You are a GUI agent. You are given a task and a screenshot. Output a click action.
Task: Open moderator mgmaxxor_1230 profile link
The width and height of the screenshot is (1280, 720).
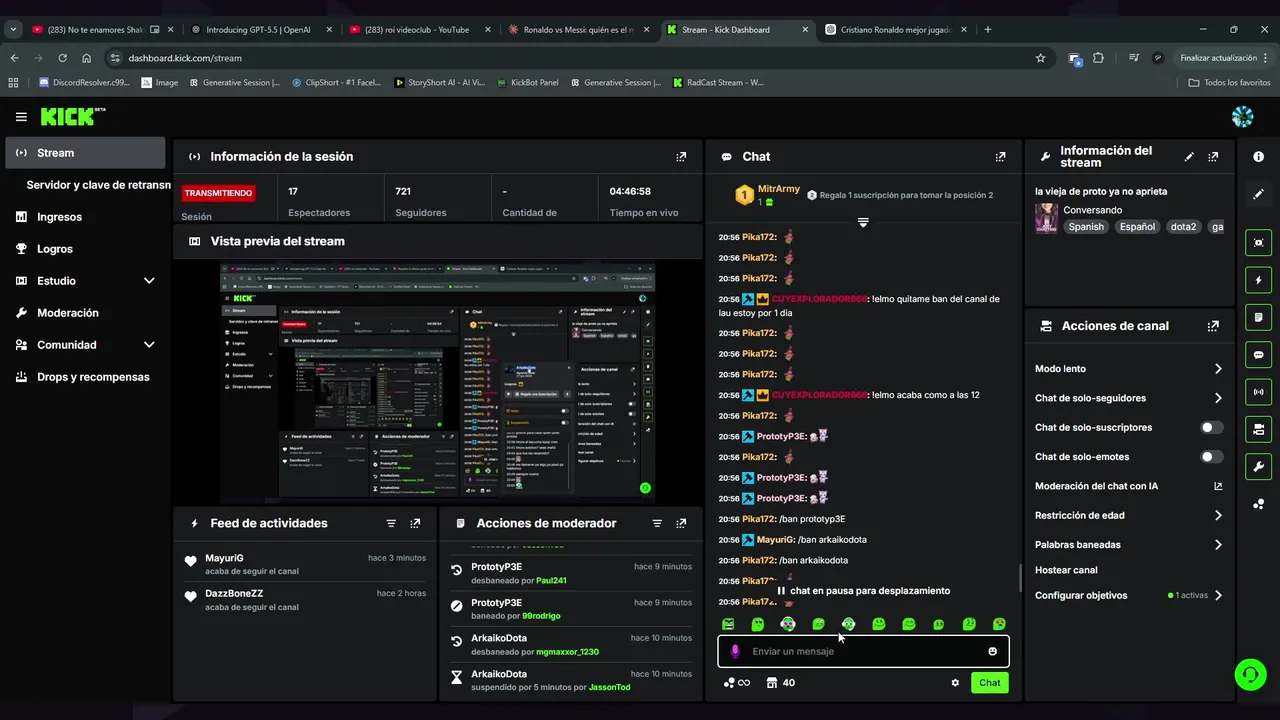[567, 652]
